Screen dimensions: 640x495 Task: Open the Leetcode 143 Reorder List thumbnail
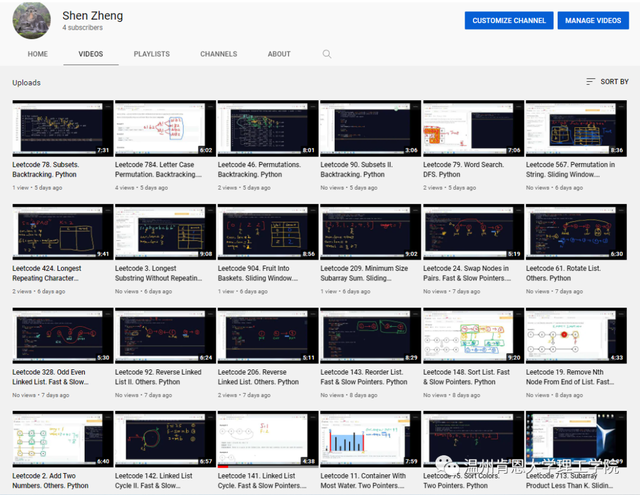[x=371, y=335]
